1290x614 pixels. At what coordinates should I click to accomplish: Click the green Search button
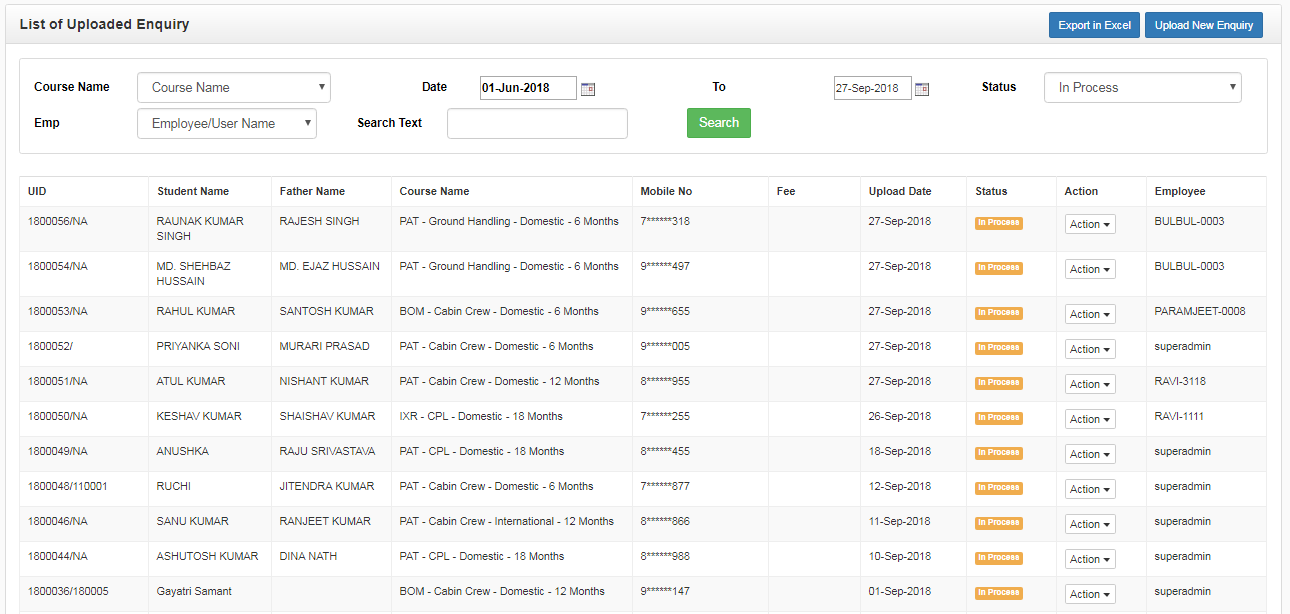pos(719,123)
